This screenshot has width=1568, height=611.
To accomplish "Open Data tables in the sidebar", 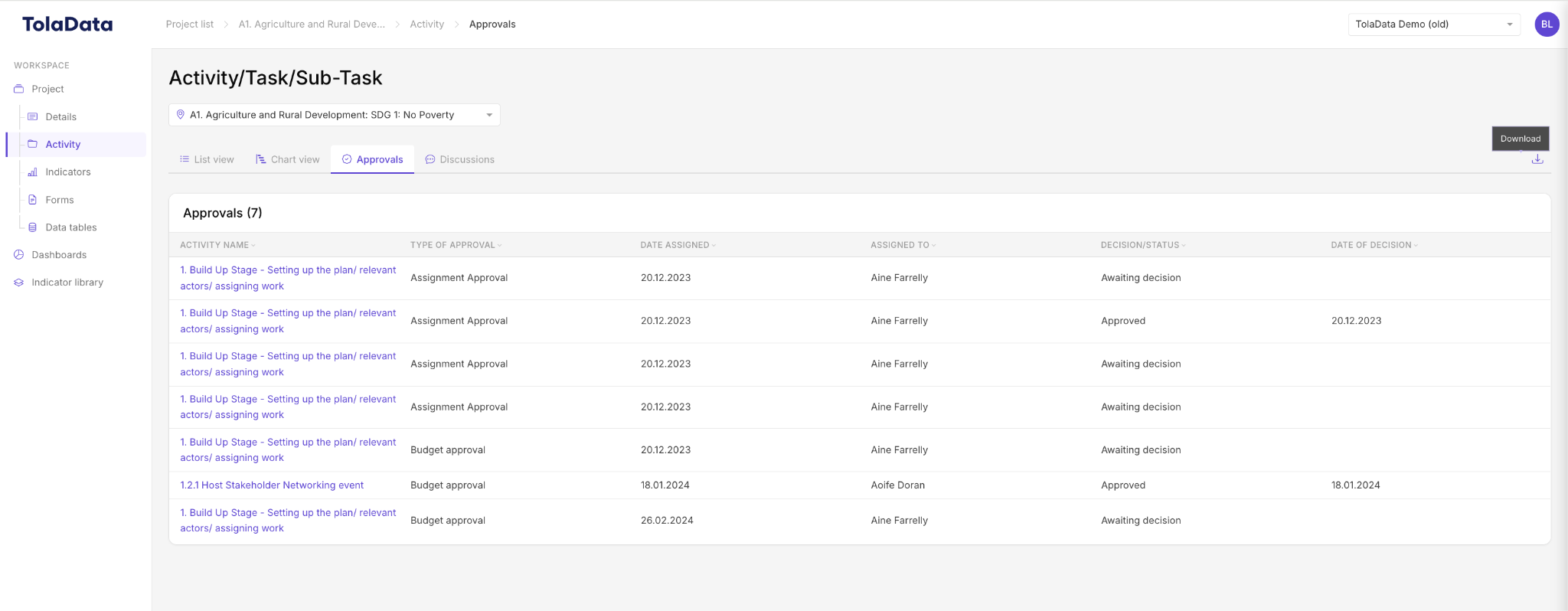I will 71,227.
